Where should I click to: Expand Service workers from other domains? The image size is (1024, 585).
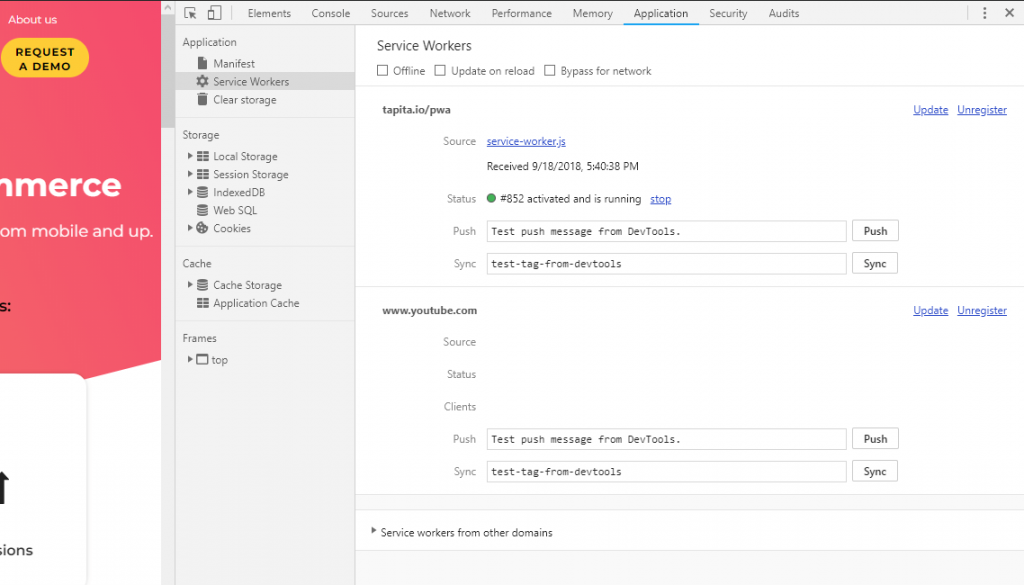pos(375,532)
